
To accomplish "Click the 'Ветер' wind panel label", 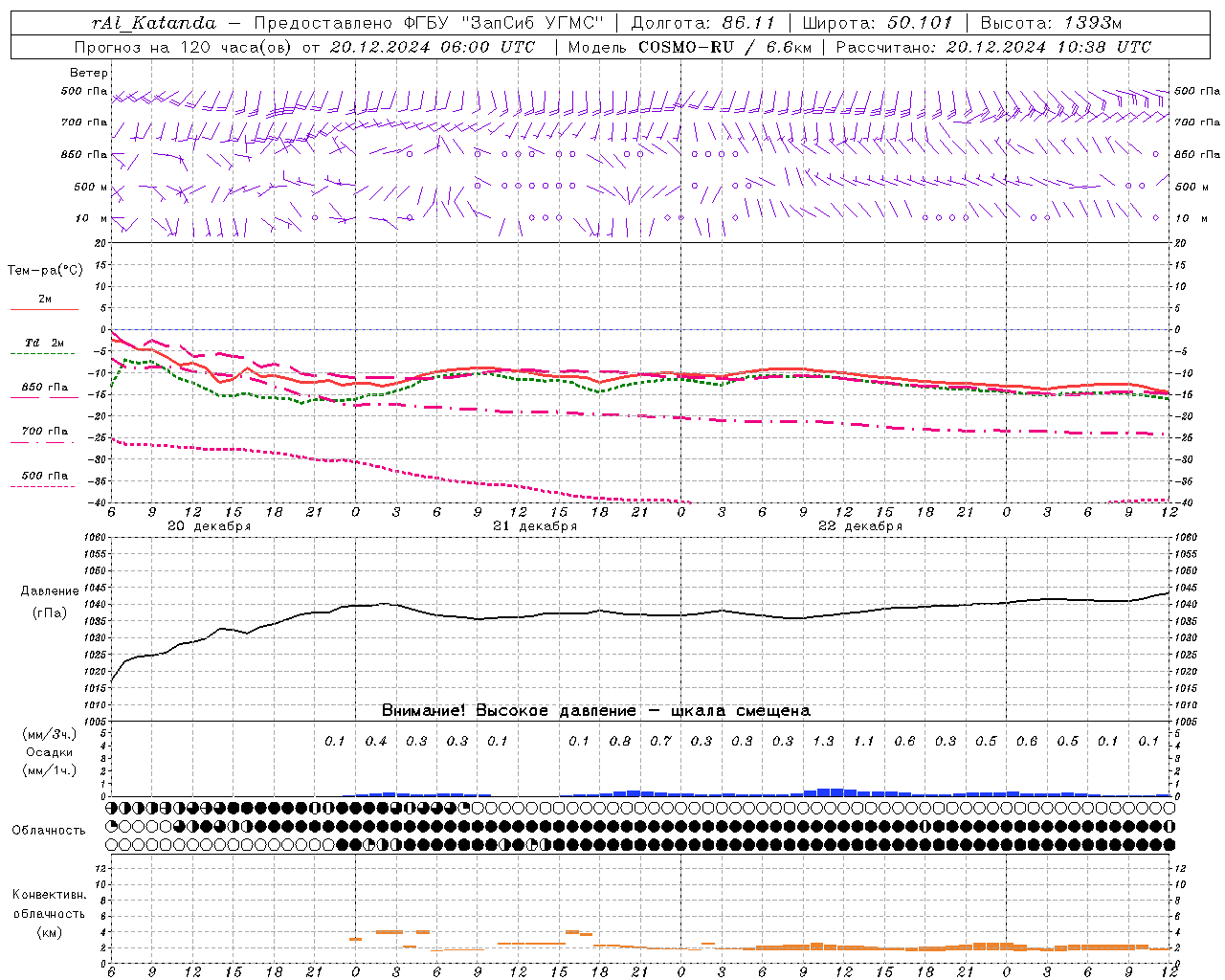I will click(88, 73).
